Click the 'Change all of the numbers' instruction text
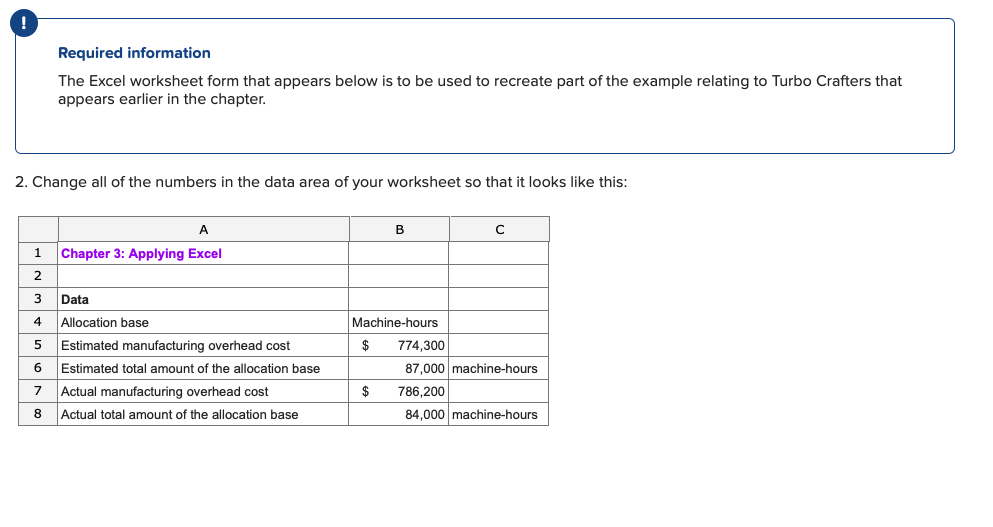 (x=321, y=182)
